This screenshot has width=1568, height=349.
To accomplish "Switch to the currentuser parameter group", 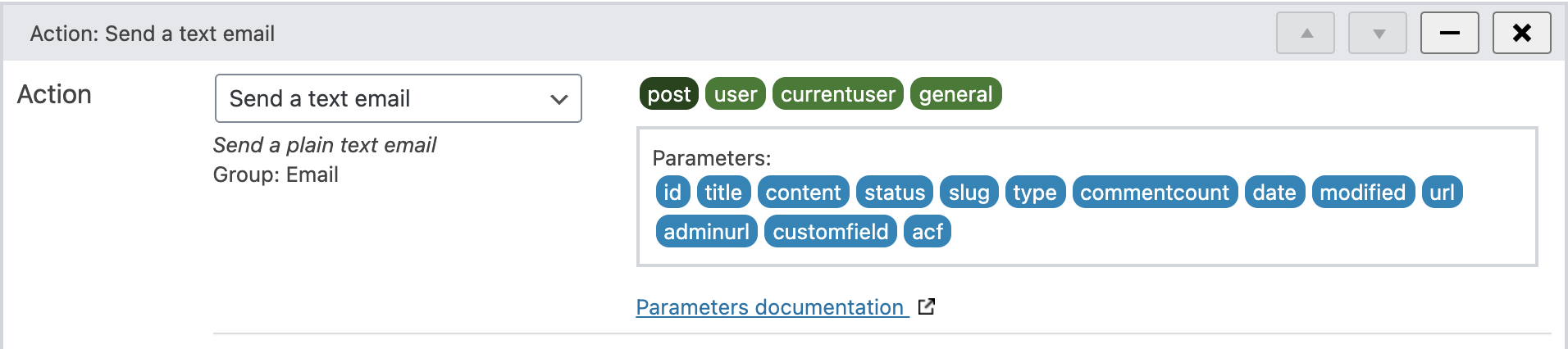I will click(x=837, y=94).
